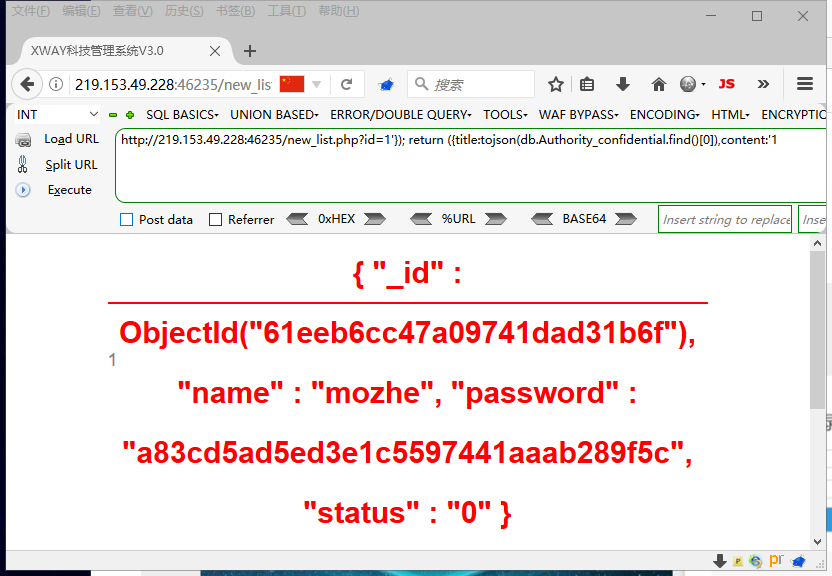This screenshot has height=576, width=832.
Task: Open the INT type dropdown
Action: pyautogui.click(x=57, y=115)
